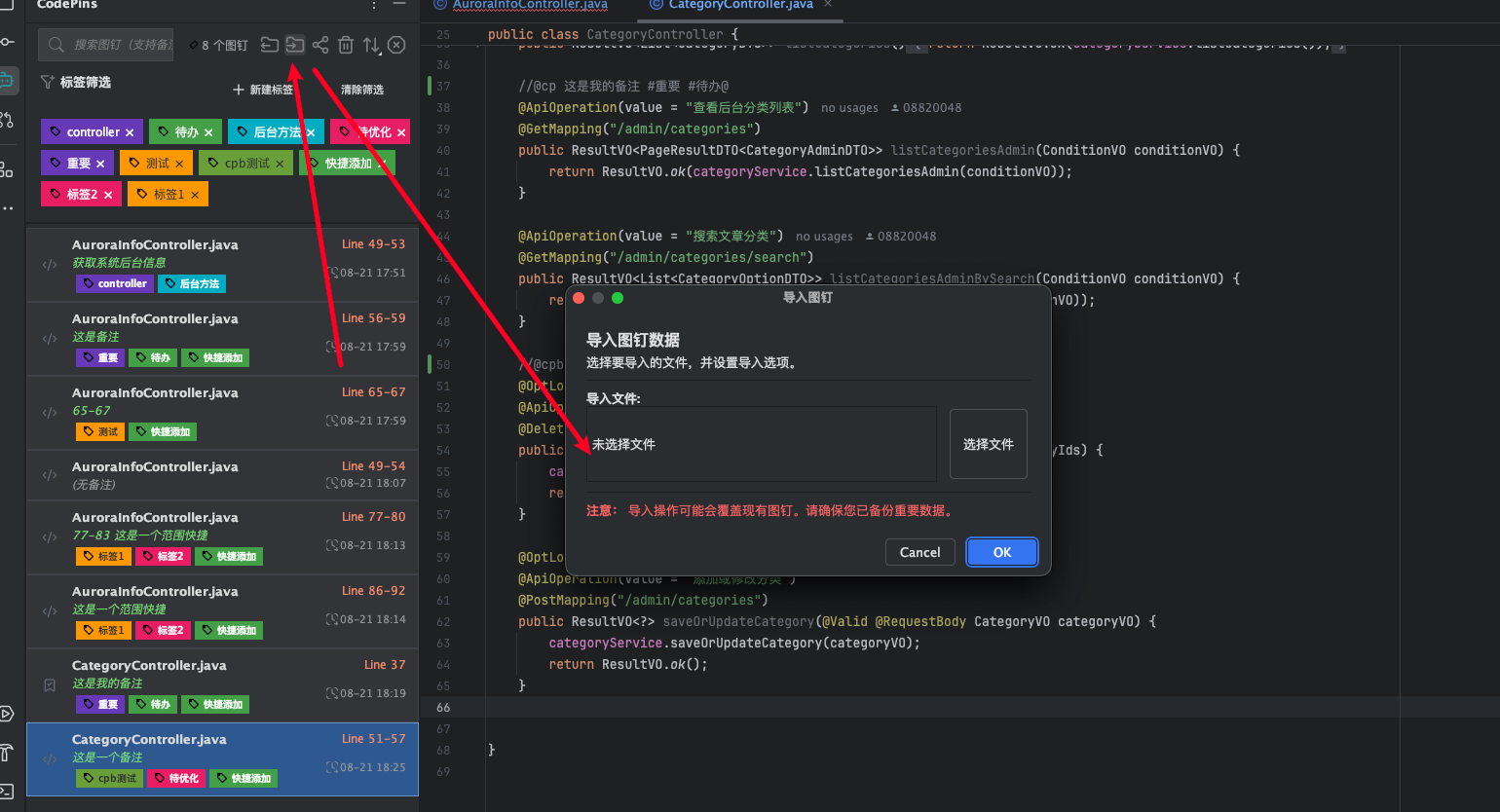This screenshot has height=812, width=1500.
Task: Click the 08820048 author hint above listCategoriesAdmin
Action: click(x=926, y=108)
